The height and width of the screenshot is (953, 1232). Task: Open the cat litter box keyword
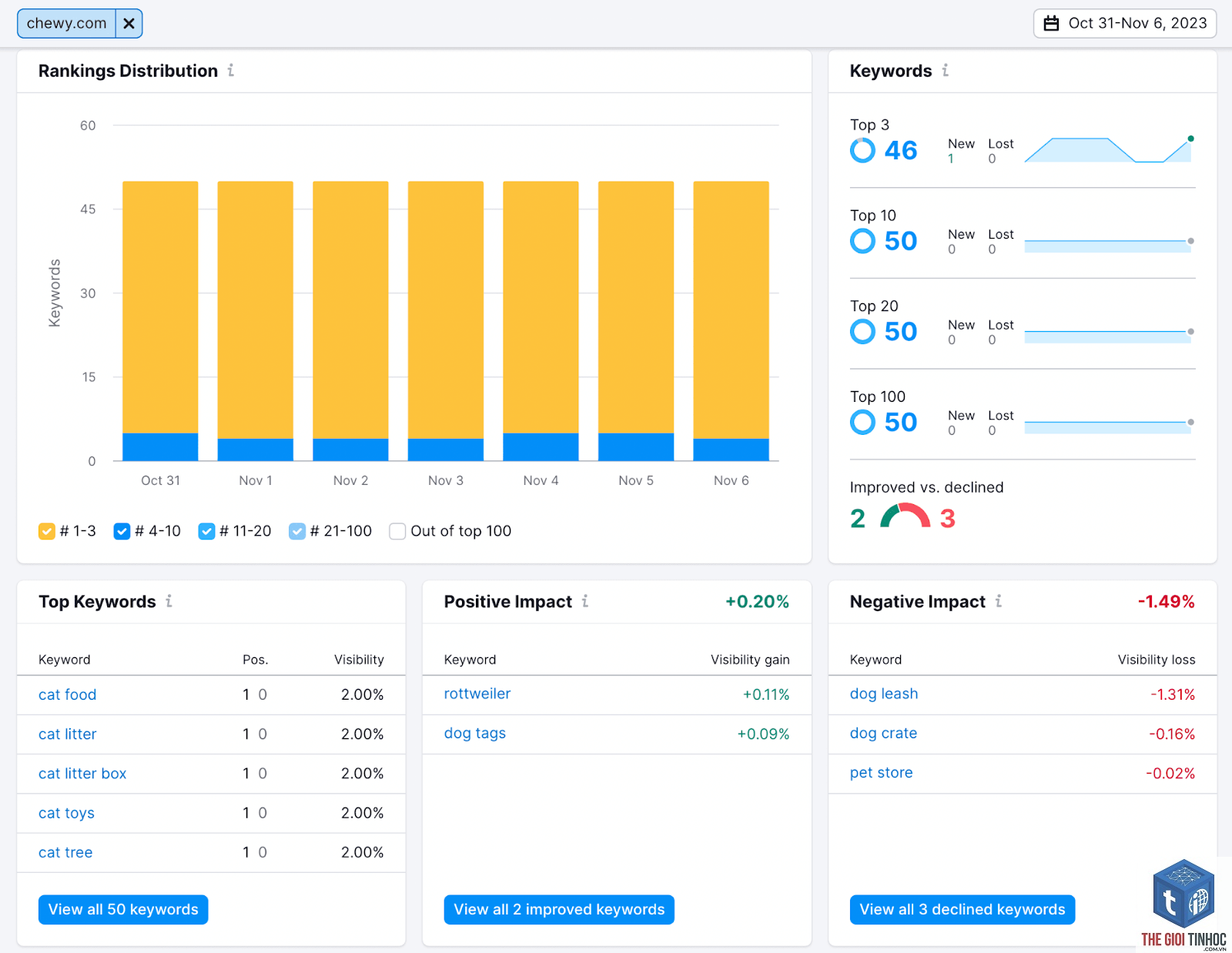82,774
